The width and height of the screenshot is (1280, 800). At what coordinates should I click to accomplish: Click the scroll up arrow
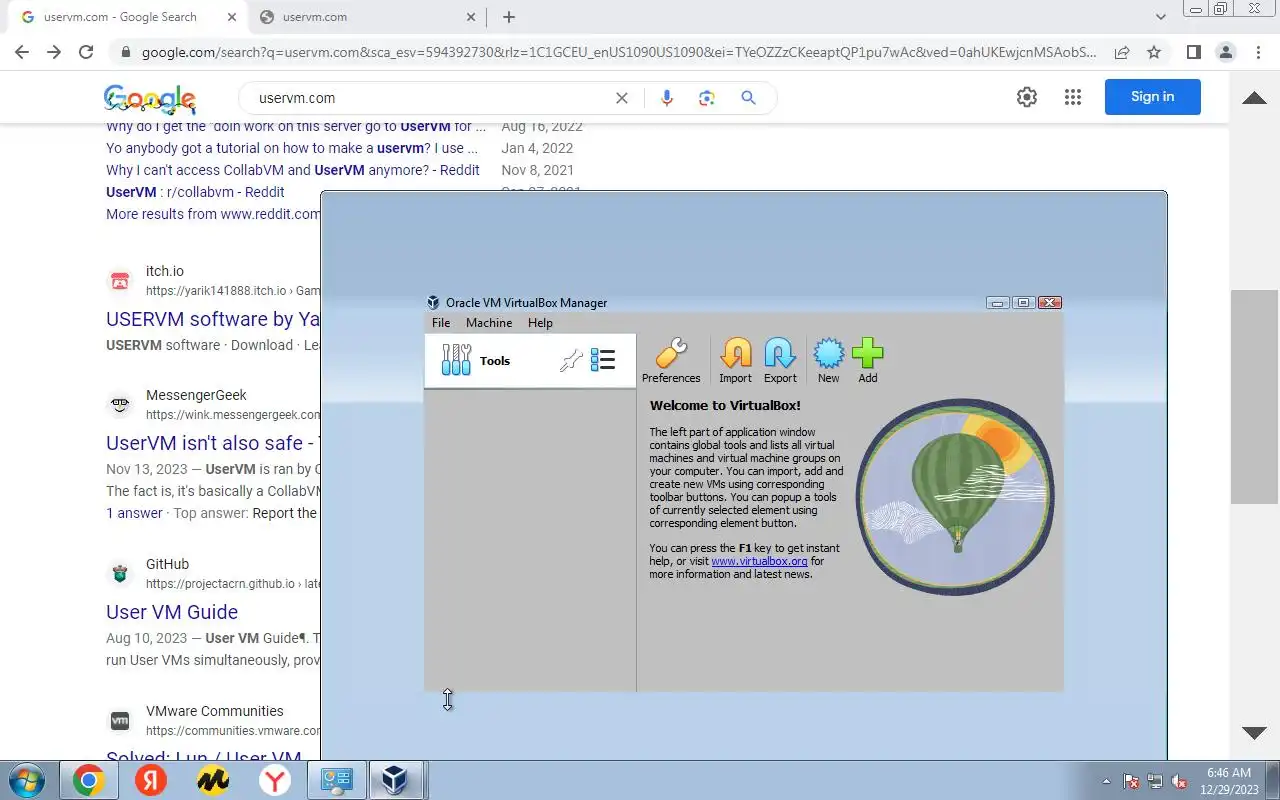coord(1254,97)
